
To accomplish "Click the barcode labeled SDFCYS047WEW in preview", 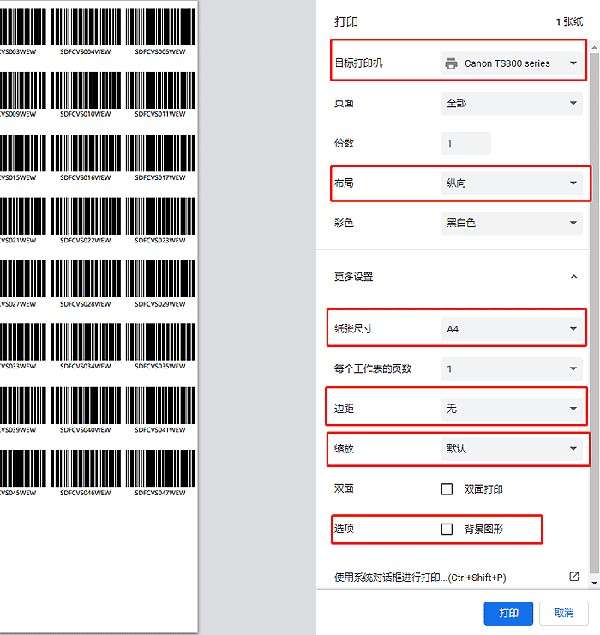I will (160, 469).
